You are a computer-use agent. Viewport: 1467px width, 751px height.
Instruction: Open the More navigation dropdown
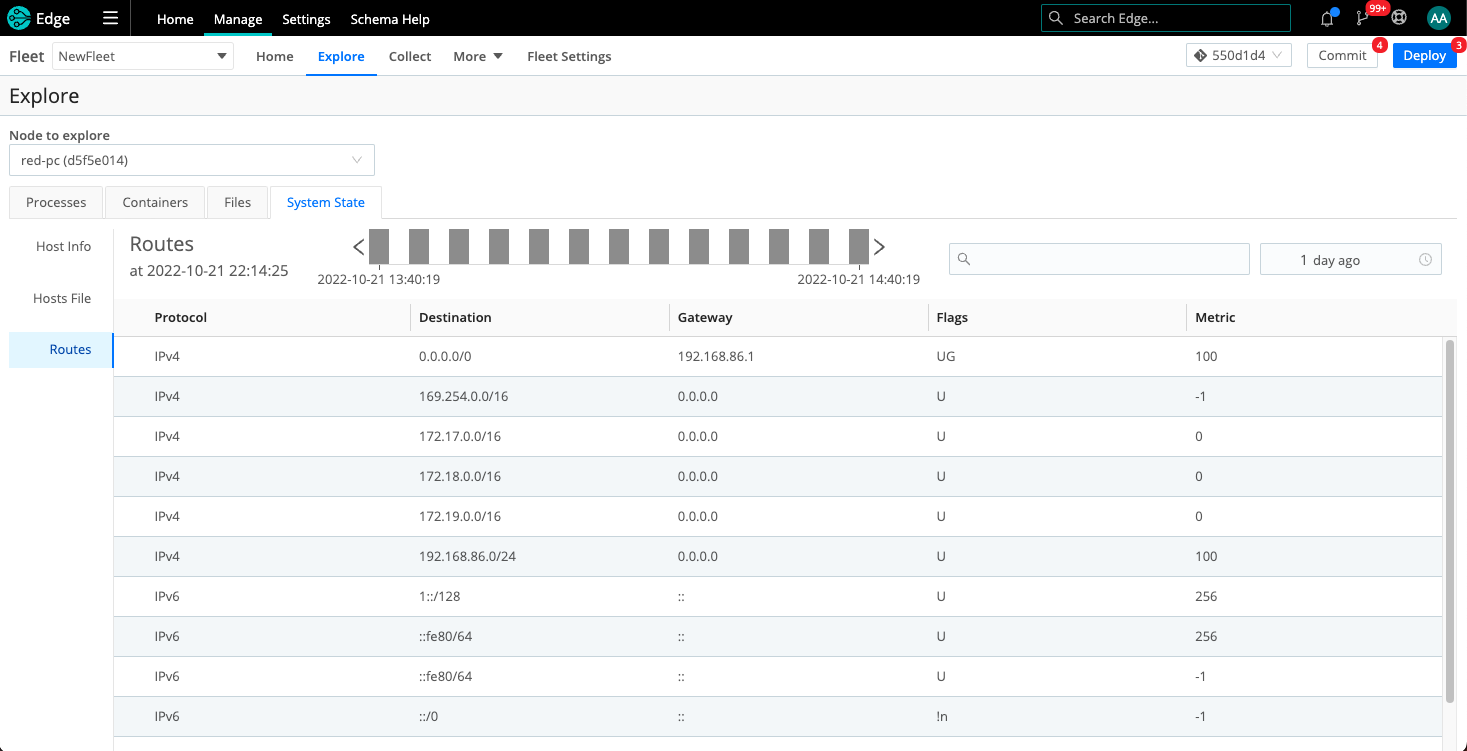(477, 56)
